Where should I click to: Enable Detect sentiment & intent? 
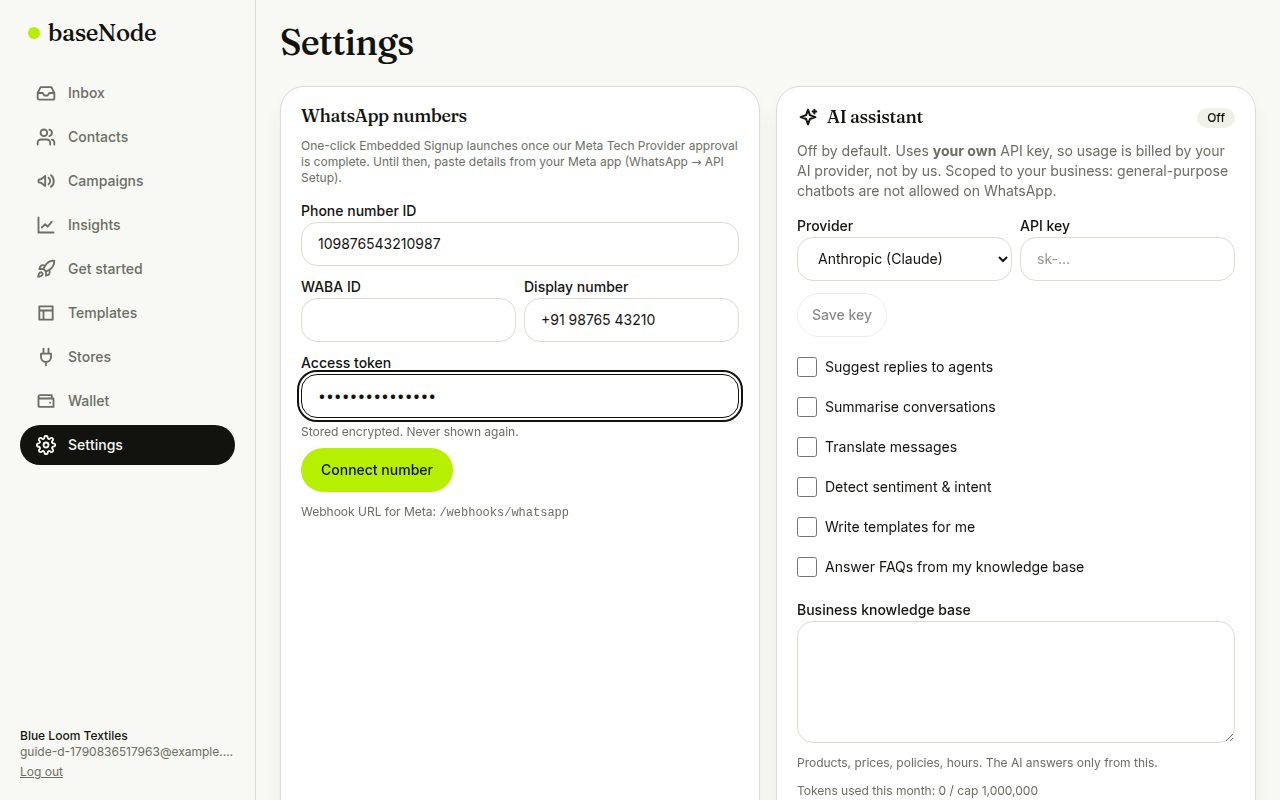click(x=807, y=487)
